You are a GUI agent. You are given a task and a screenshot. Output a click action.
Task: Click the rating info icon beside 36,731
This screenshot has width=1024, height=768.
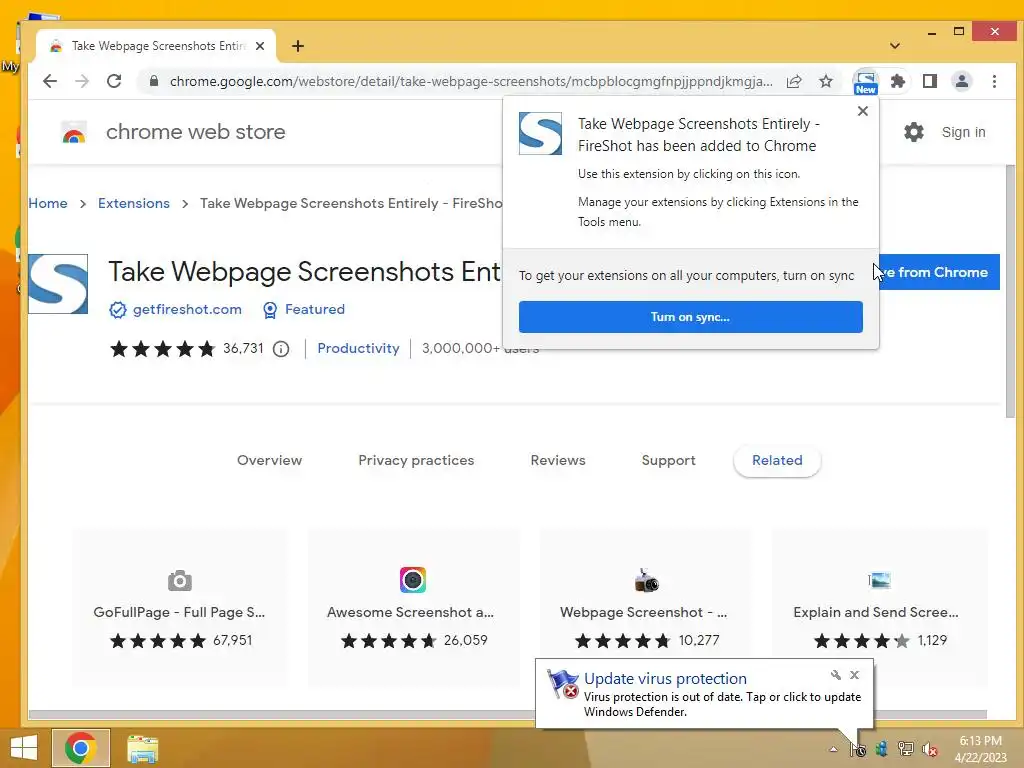click(281, 349)
